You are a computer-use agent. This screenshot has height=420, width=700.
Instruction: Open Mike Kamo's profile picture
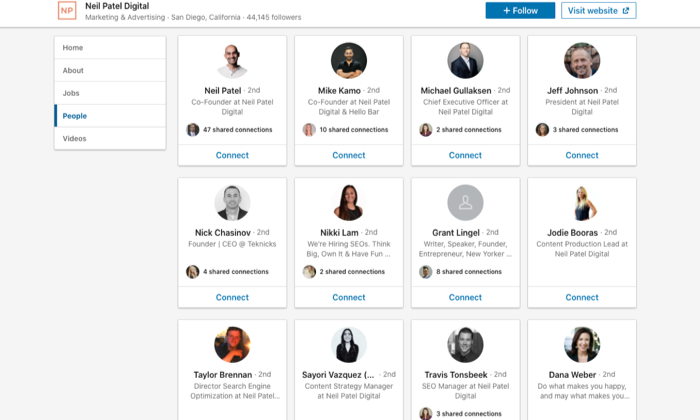(349, 61)
